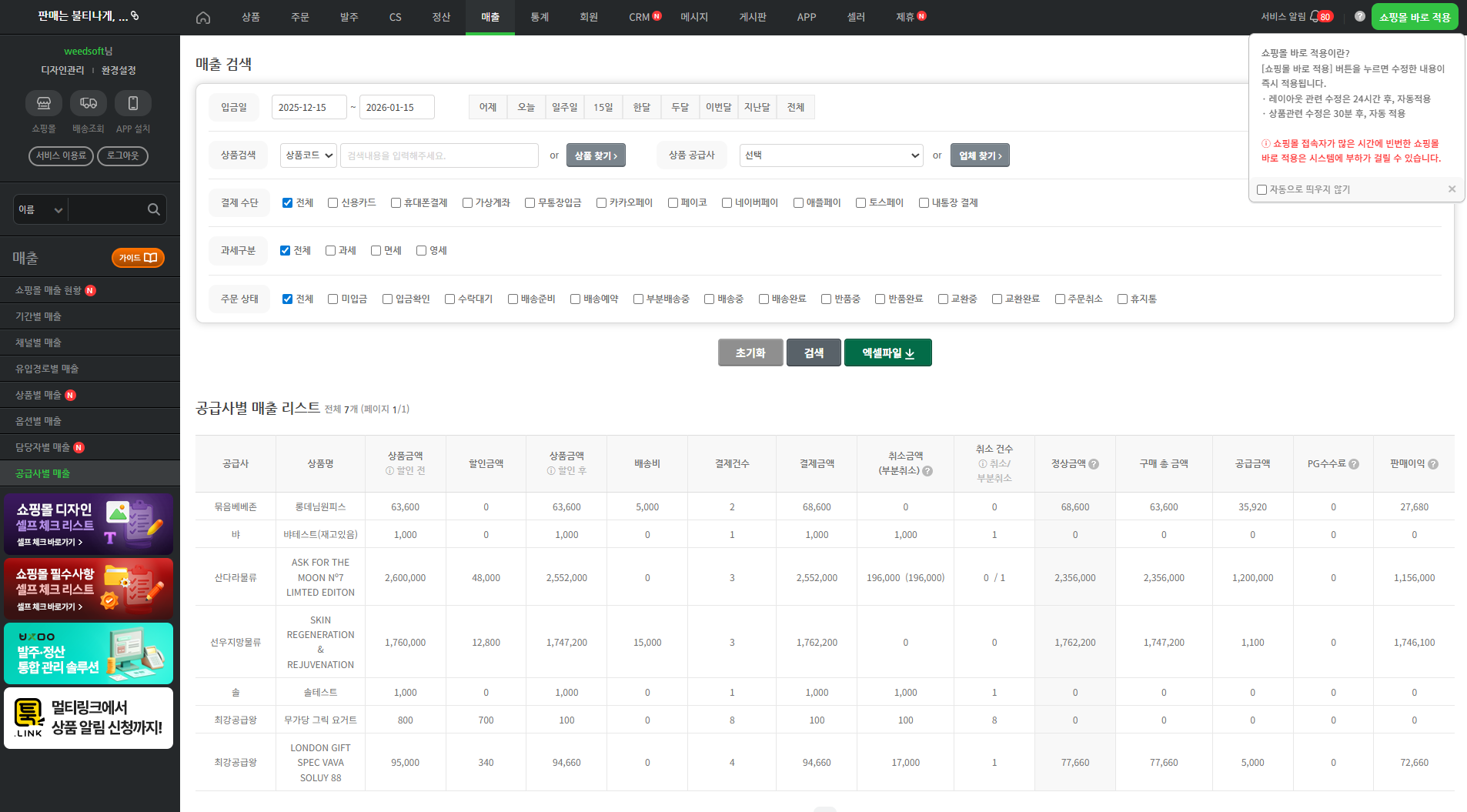Click the 롱데님원피스 product name cell
The width and height of the screenshot is (1467, 812).
[320, 506]
